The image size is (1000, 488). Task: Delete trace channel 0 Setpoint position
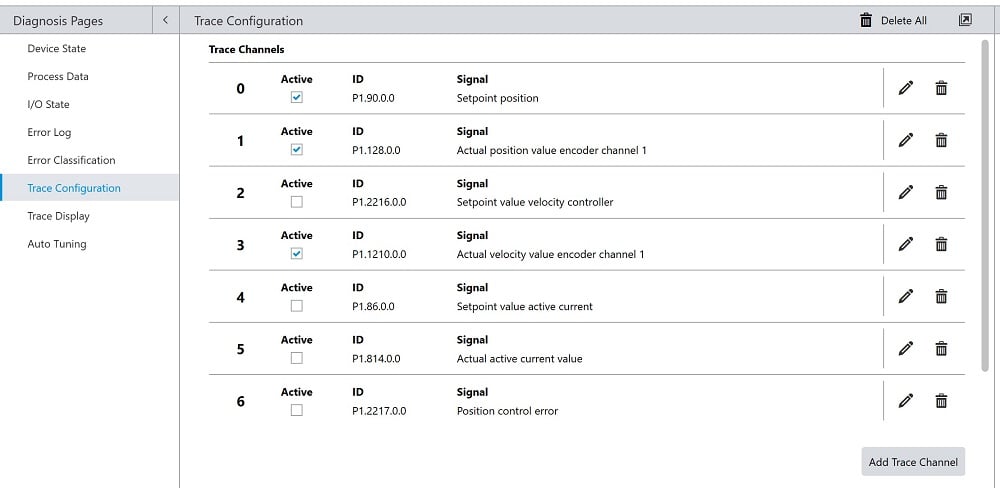pyautogui.click(x=941, y=88)
